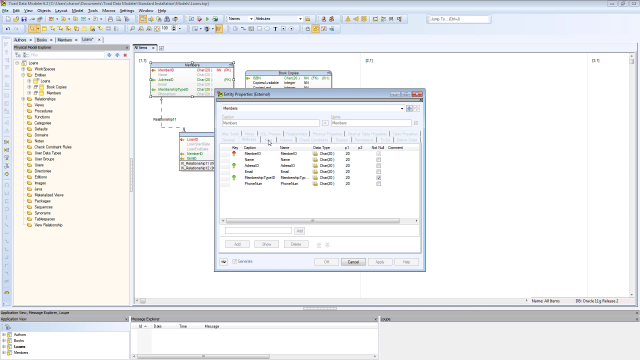Open the Indexes tab in dialog
The width and height of the screenshot is (640, 360).
click(x=286, y=140)
